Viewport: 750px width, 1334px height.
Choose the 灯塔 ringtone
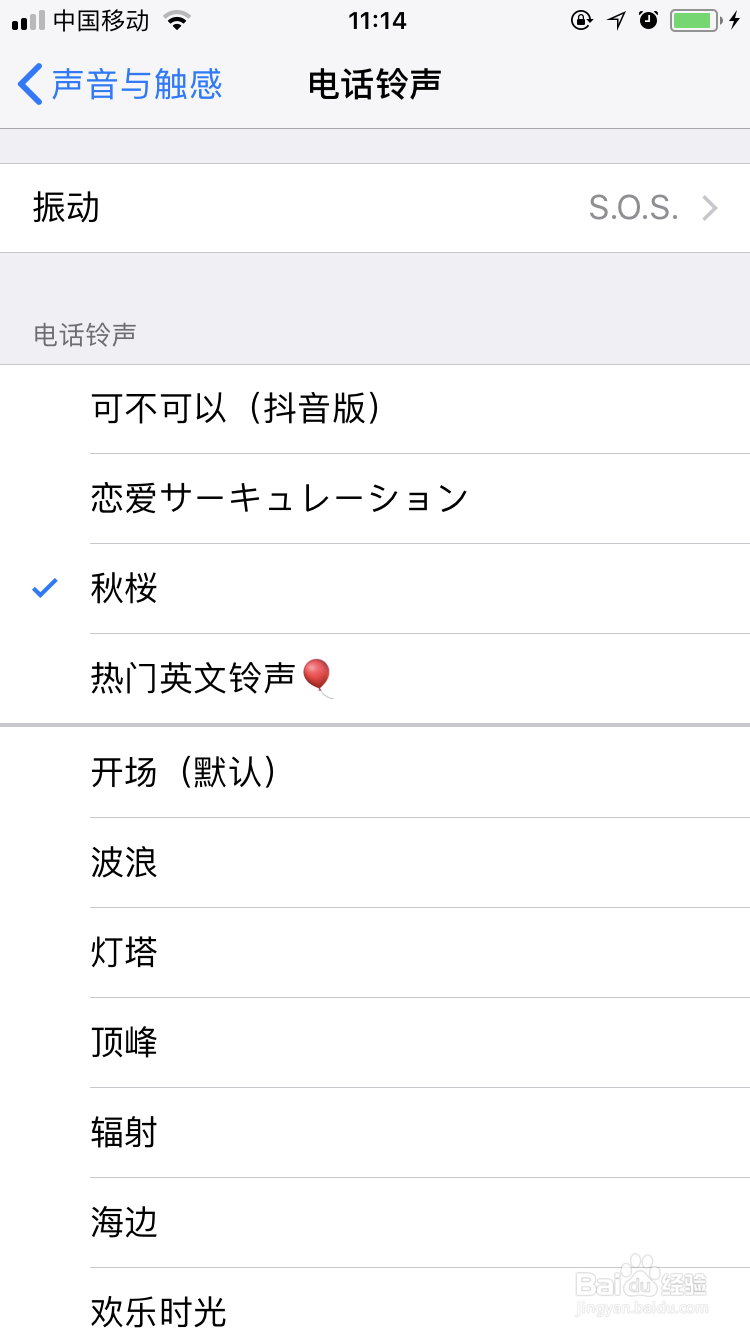123,952
